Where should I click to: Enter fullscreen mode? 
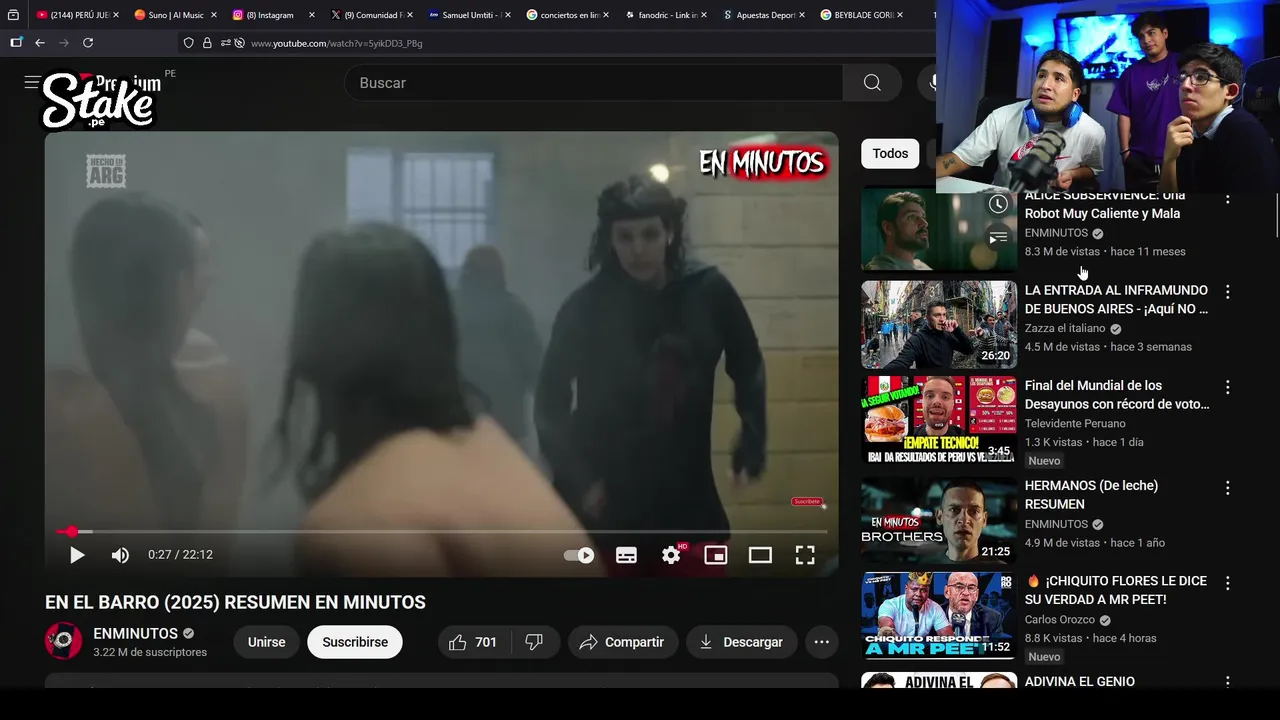(x=805, y=555)
